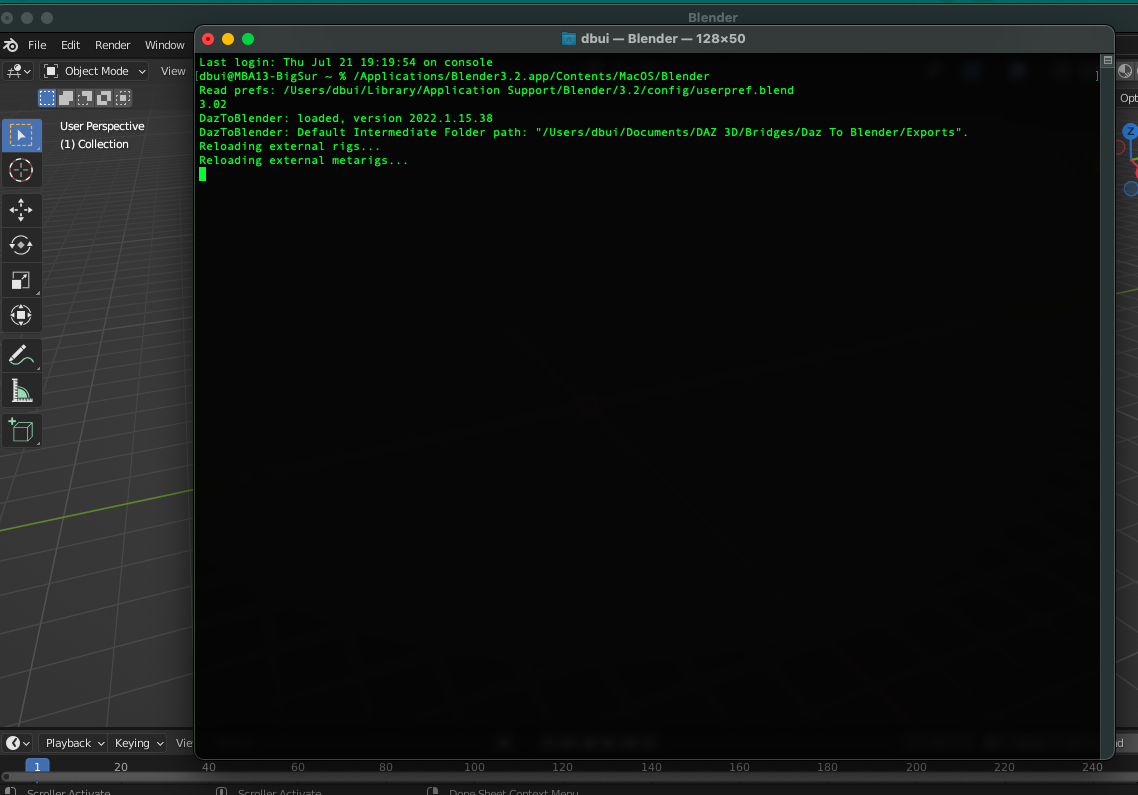
Task: Open the viewport View menu
Action: pyautogui.click(x=172, y=70)
